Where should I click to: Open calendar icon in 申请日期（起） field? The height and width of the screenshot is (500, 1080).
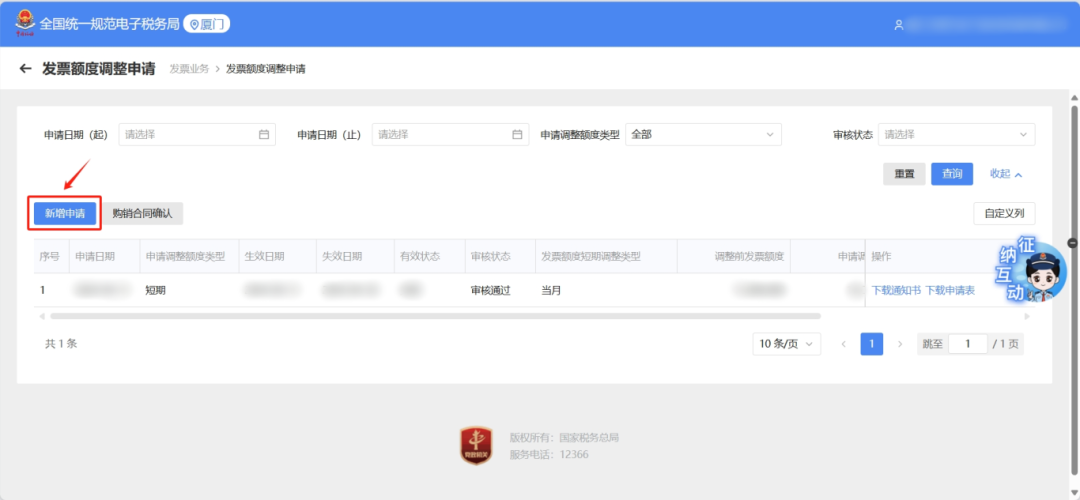pyautogui.click(x=264, y=134)
